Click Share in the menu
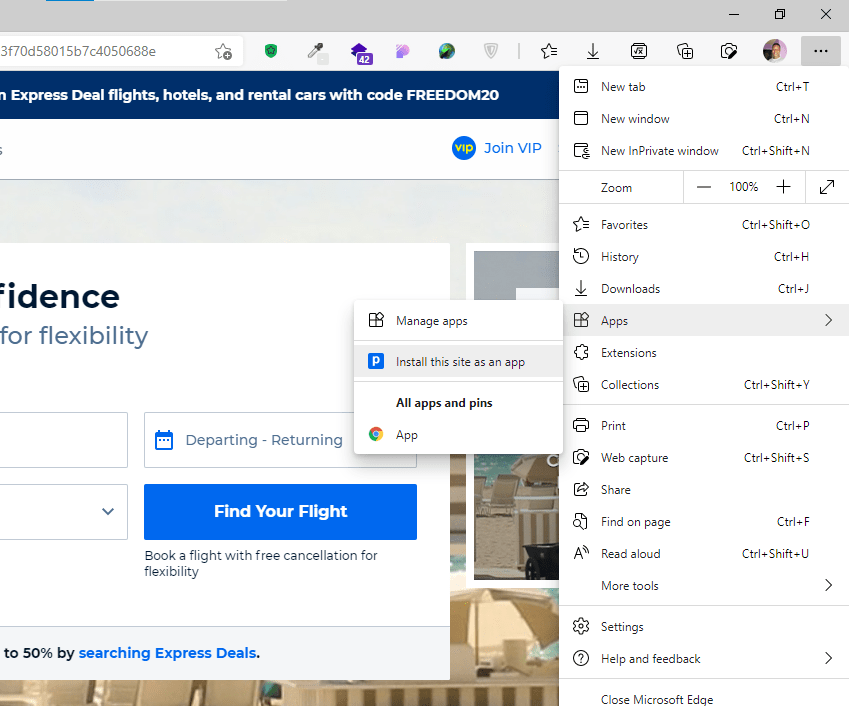The width and height of the screenshot is (849, 706). coord(704,489)
